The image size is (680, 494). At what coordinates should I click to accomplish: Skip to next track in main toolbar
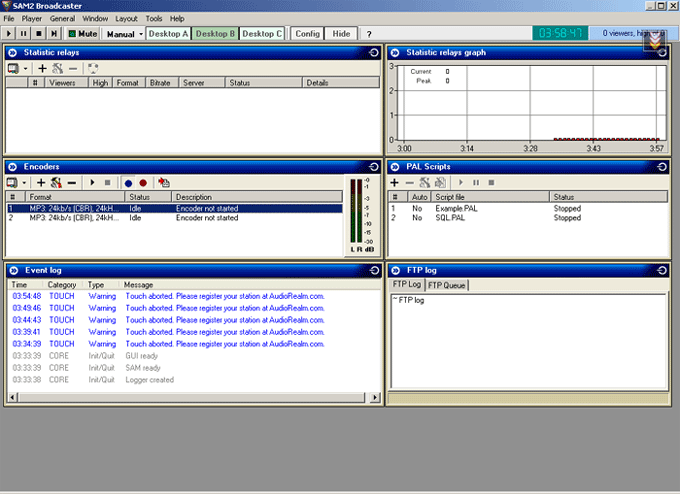pyautogui.click(x=54, y=33)
